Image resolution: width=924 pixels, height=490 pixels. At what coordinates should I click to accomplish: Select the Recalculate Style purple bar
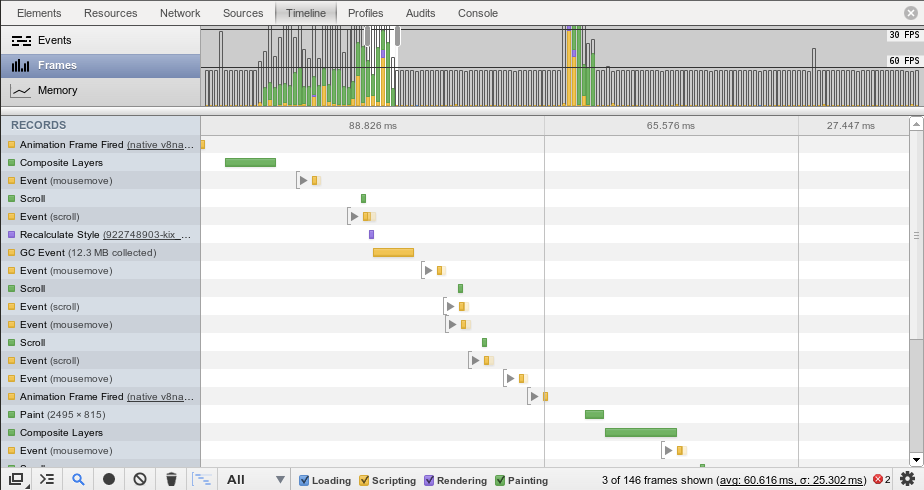click(x=371, y=234)
